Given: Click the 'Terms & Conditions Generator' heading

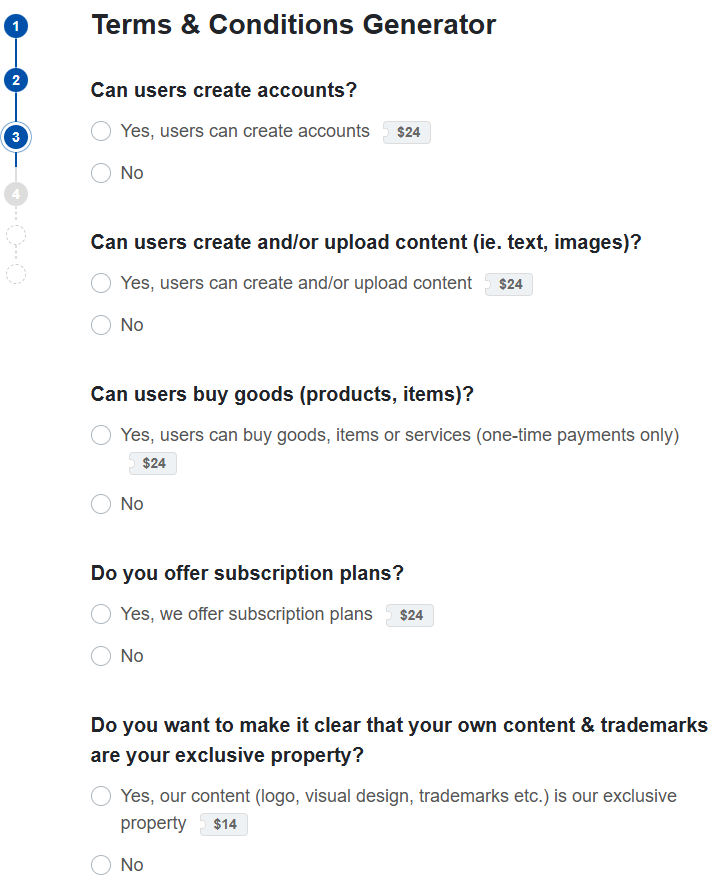Looking at the screenshot, I should tap(293, 25).
